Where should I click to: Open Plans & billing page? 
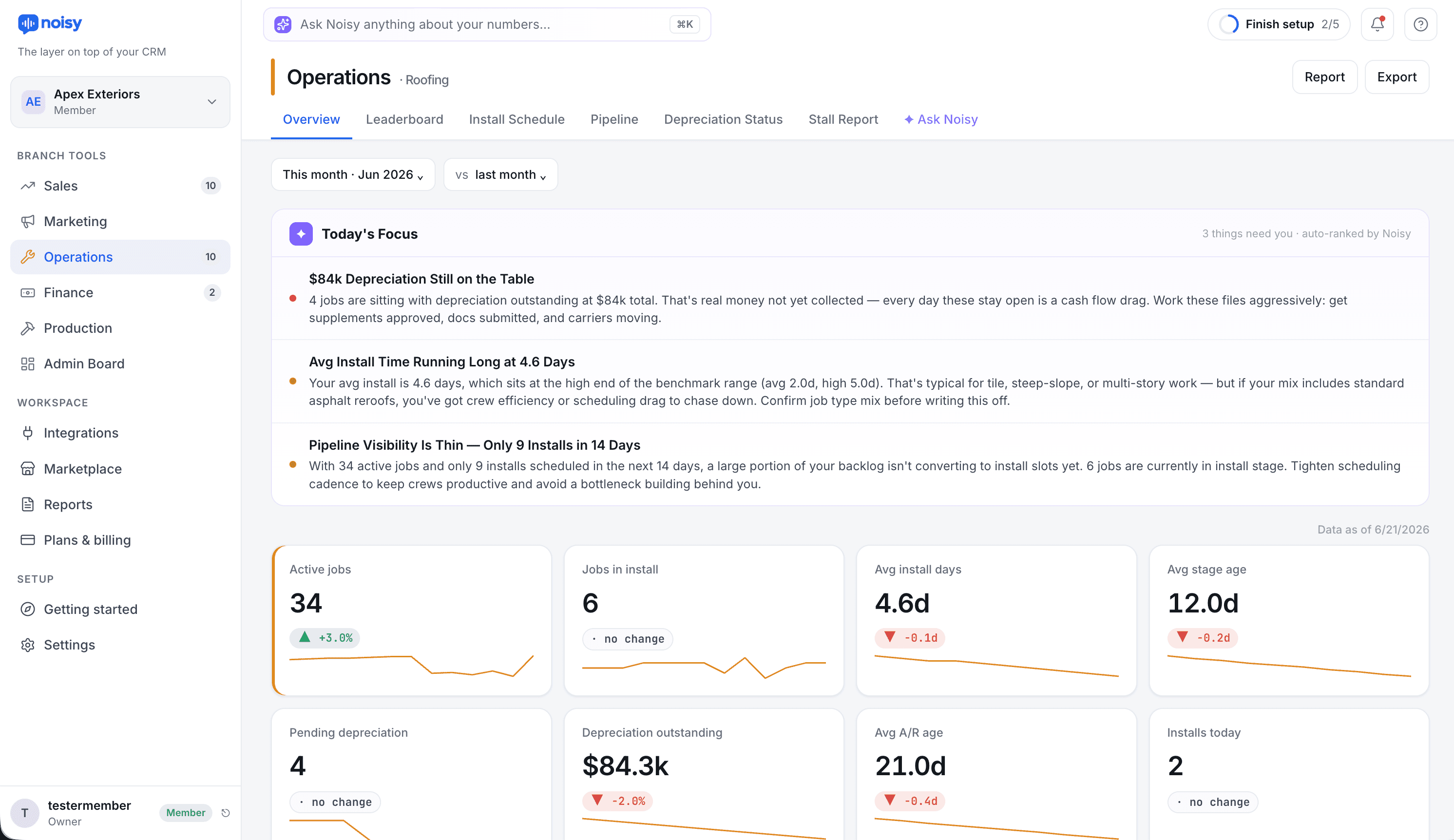click(120, 540)
